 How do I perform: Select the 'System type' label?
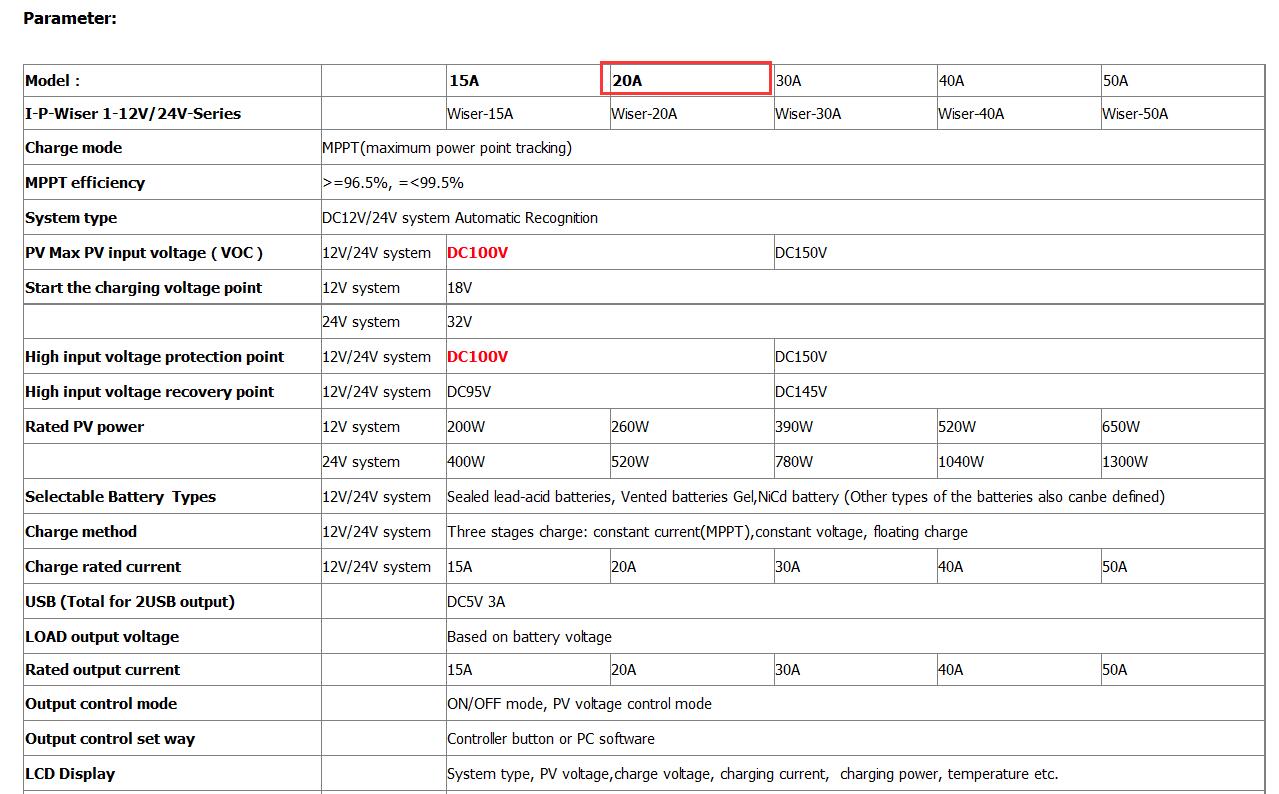click(71, 218)
